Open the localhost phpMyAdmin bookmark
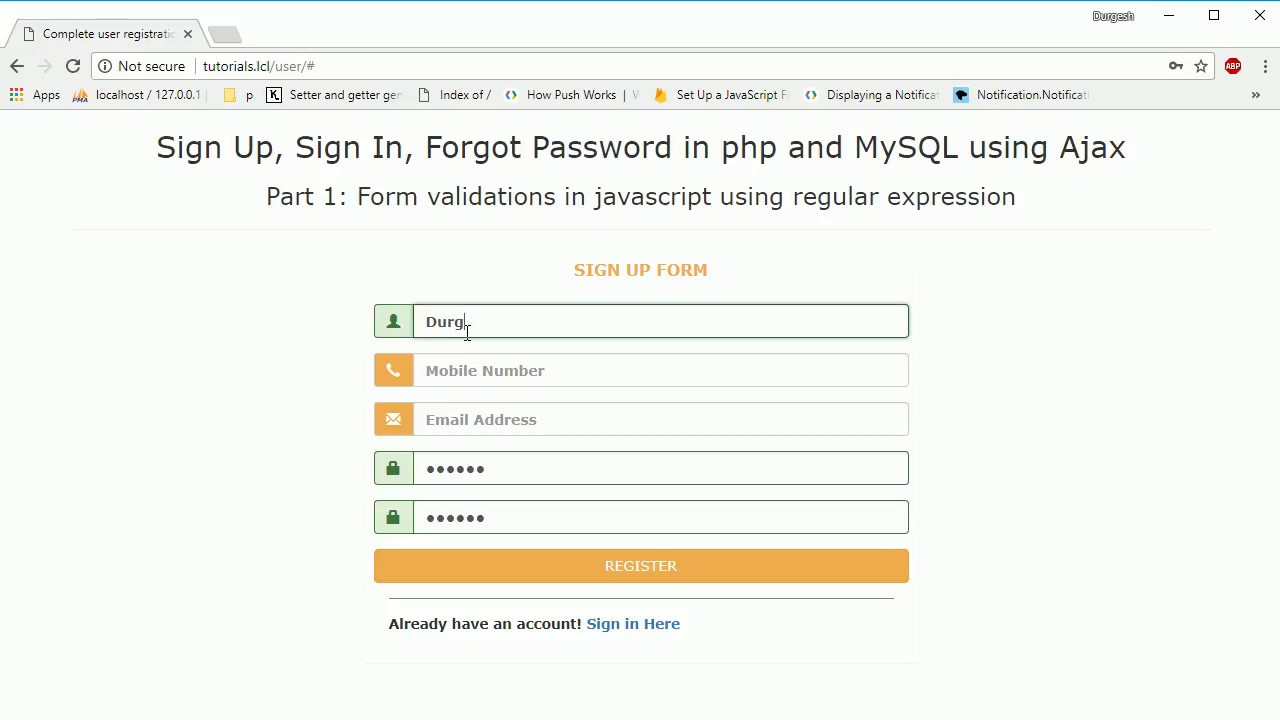Image resolution: width=1280 pixels, height=720 pixels. click(136, 95)
